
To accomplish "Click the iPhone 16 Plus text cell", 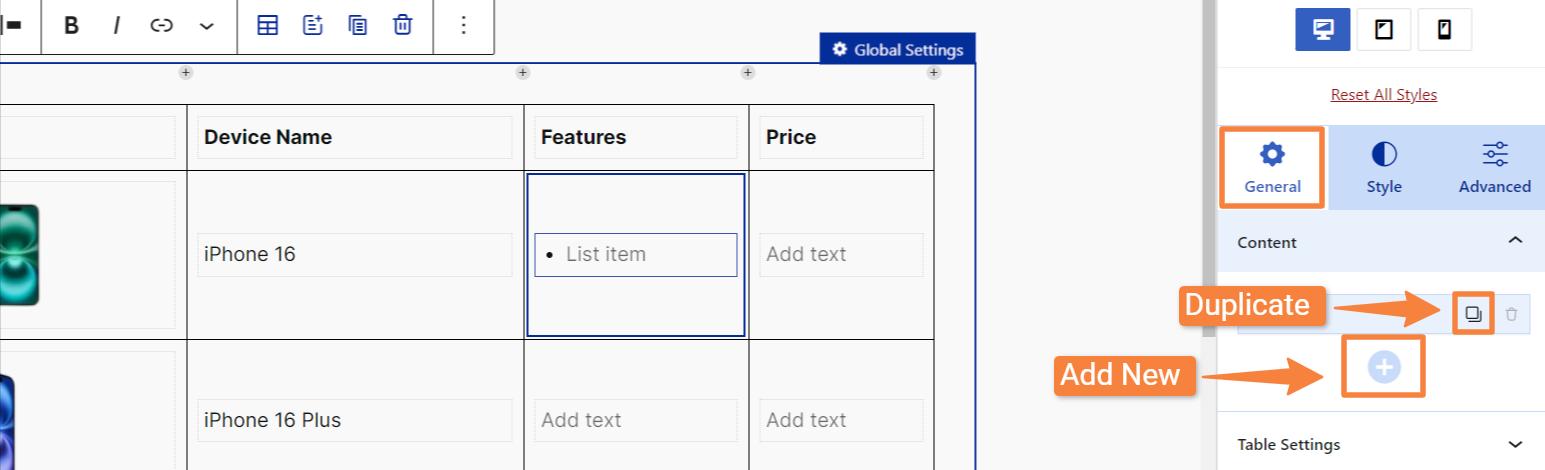I will [x=355, y=420].
